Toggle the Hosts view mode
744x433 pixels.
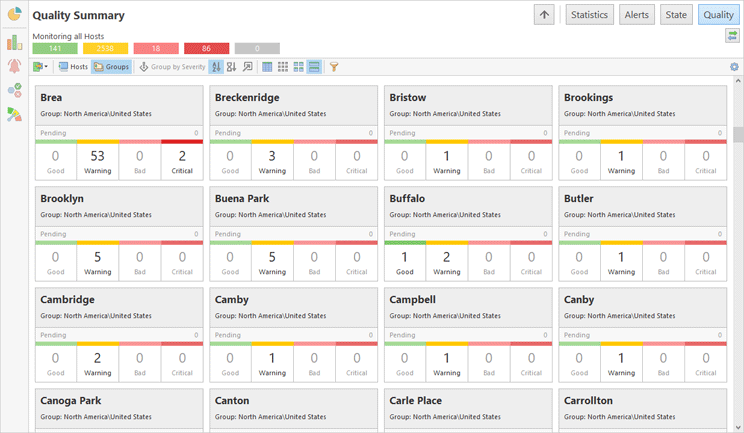click(73, 67)
